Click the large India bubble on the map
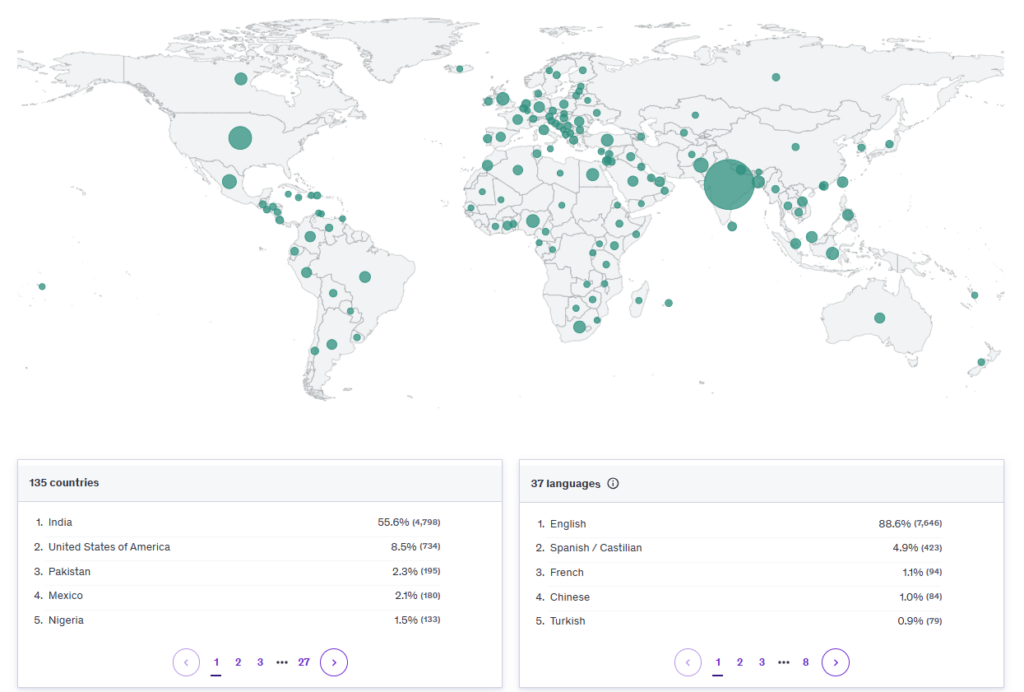 click(x=728, y=185)
